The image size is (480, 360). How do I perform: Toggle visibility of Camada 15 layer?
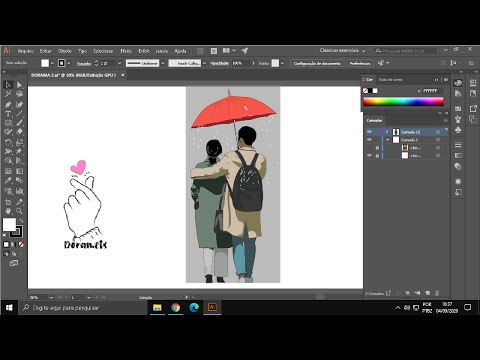coord(369,132)
